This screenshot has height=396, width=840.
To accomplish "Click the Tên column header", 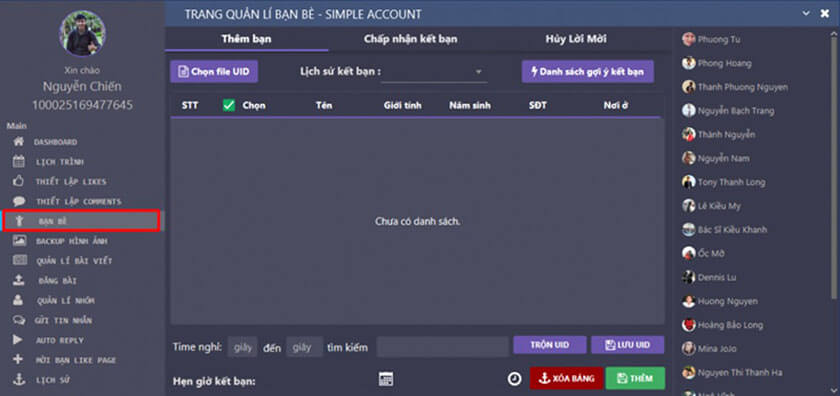I will (324, 106).
